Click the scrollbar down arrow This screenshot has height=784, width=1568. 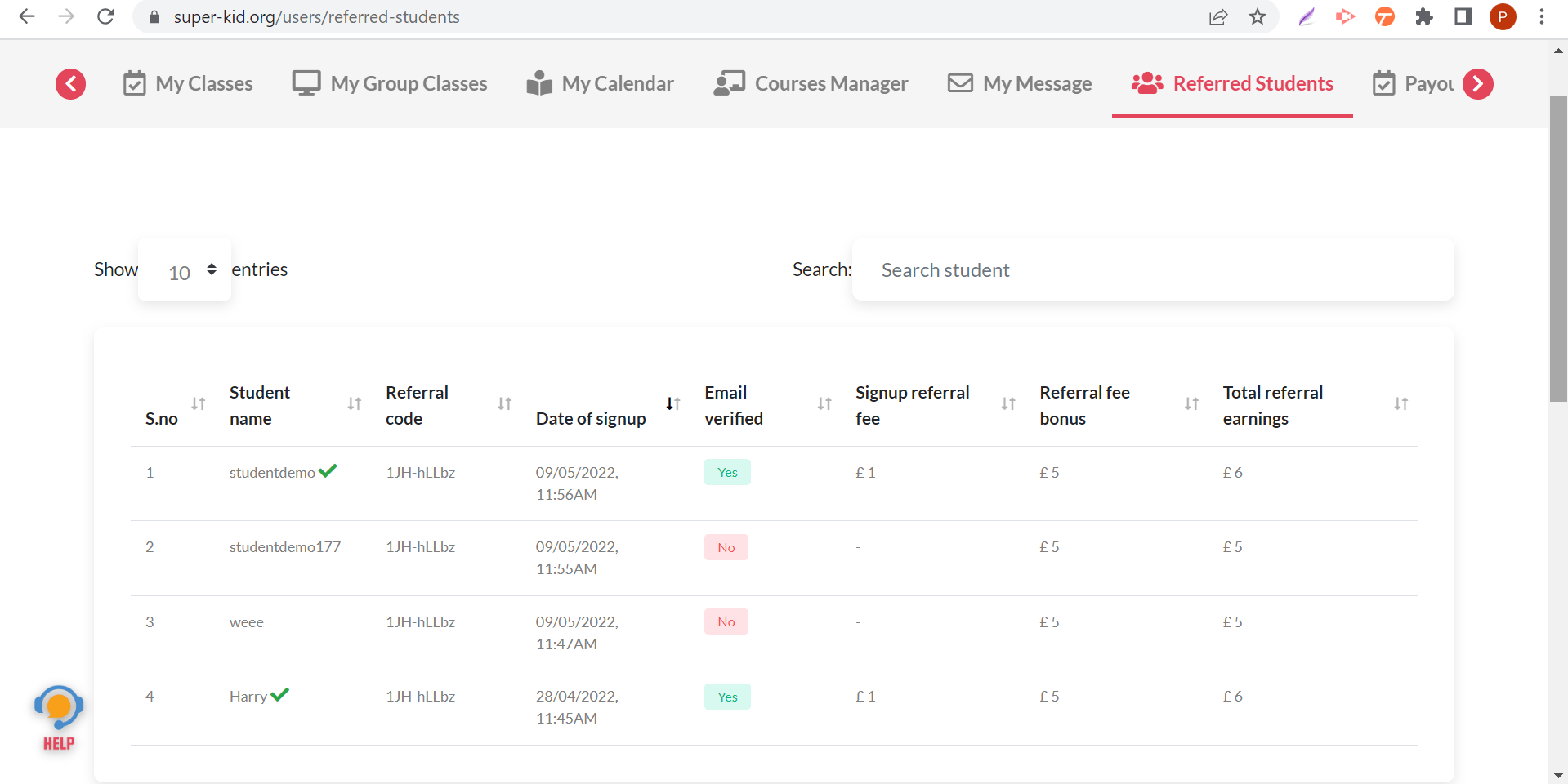point(1558,775)
